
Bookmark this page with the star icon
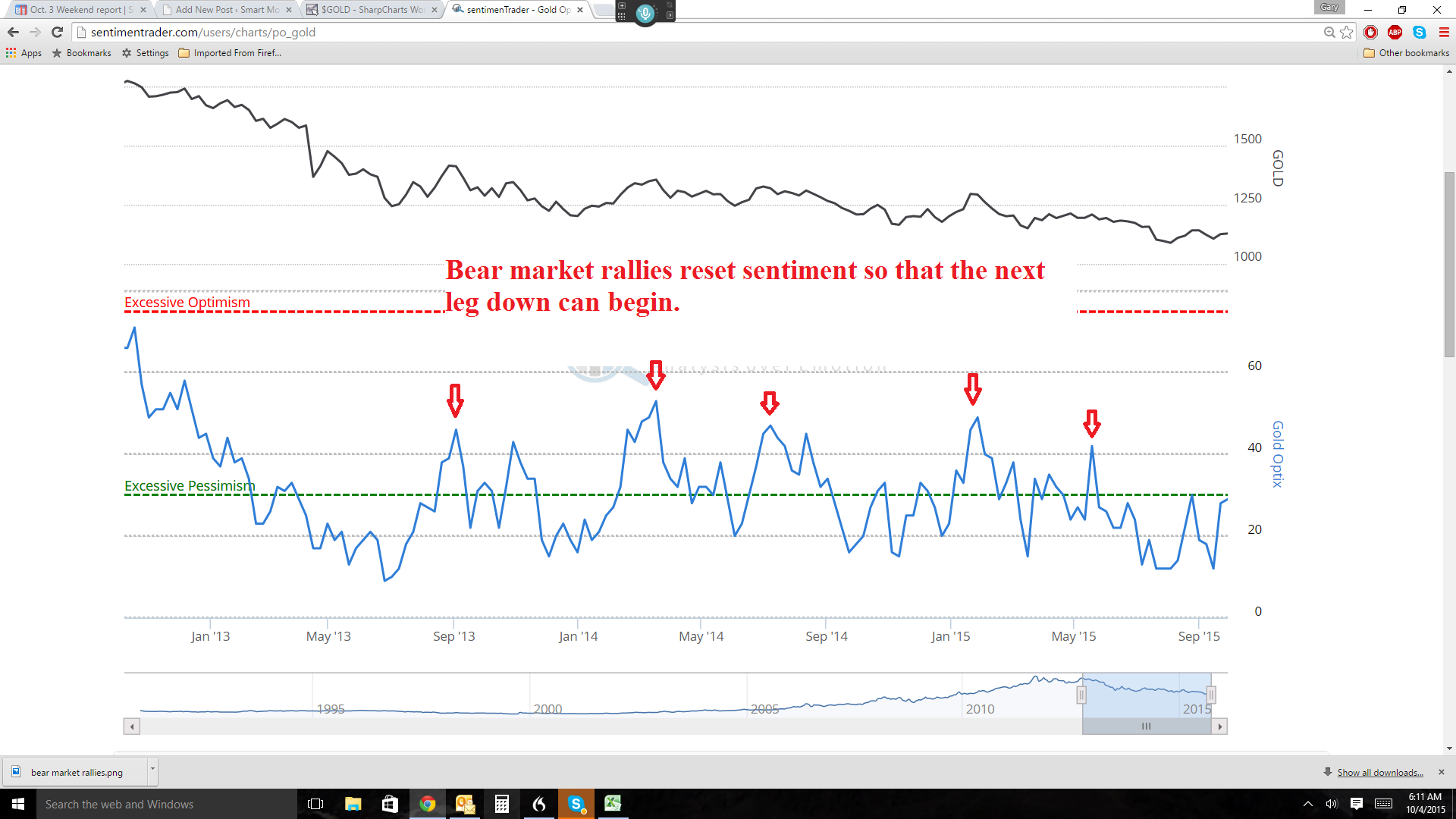(1347, 32)
